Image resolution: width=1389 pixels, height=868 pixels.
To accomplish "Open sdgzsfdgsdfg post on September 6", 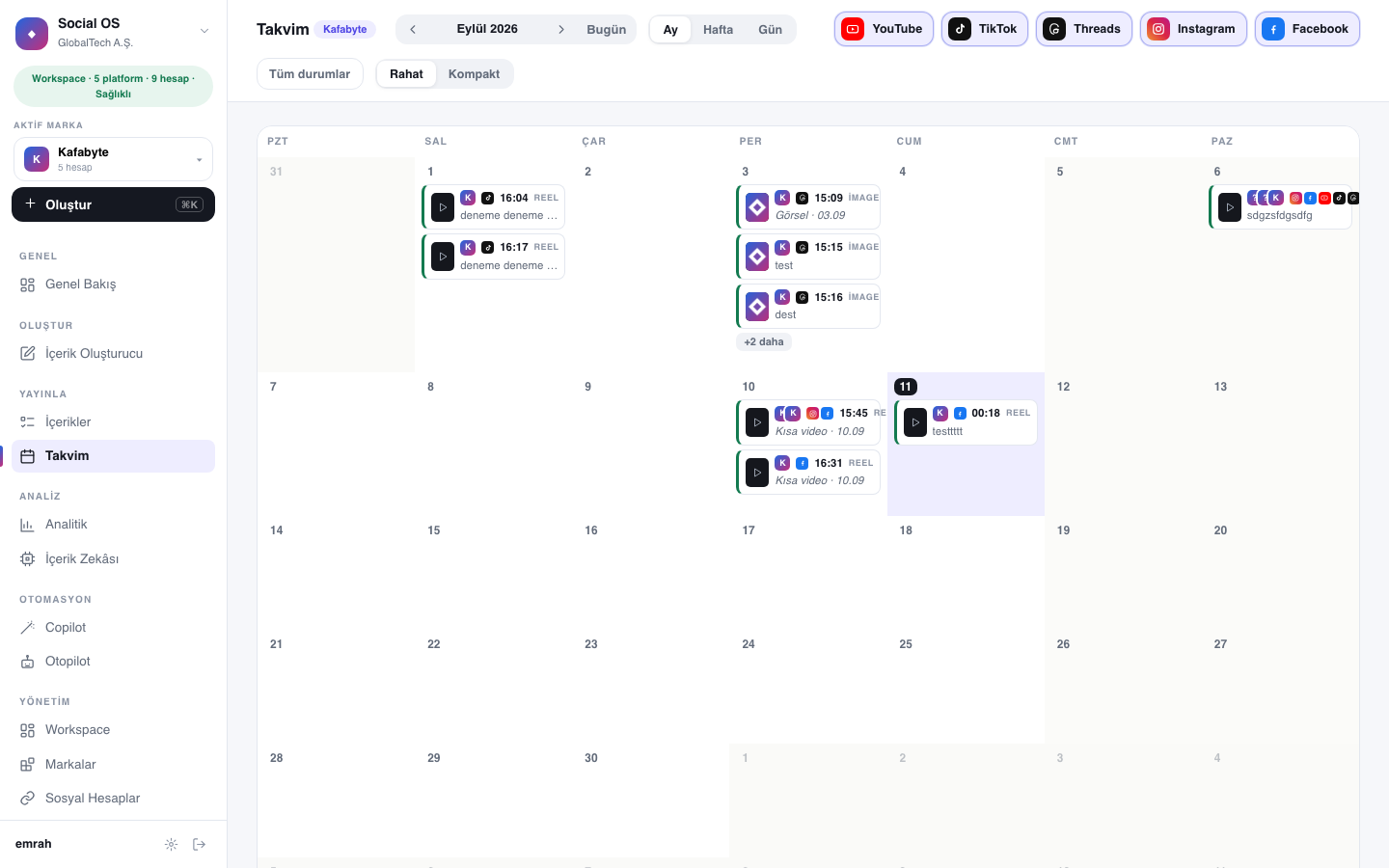I will tap(1280, 206).
